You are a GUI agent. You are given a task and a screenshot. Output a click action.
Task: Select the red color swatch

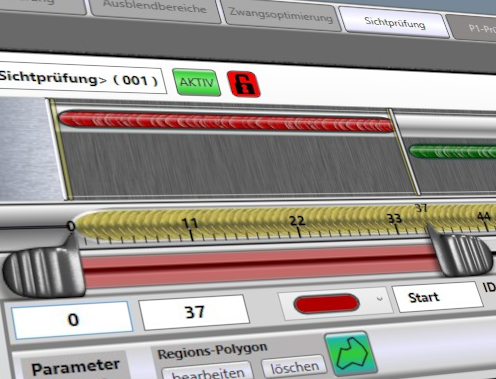coord(326,304)
